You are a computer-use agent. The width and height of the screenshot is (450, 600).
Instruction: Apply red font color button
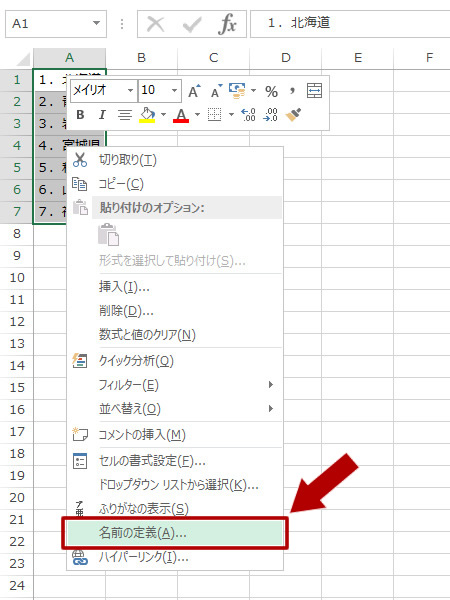(181, 114)
